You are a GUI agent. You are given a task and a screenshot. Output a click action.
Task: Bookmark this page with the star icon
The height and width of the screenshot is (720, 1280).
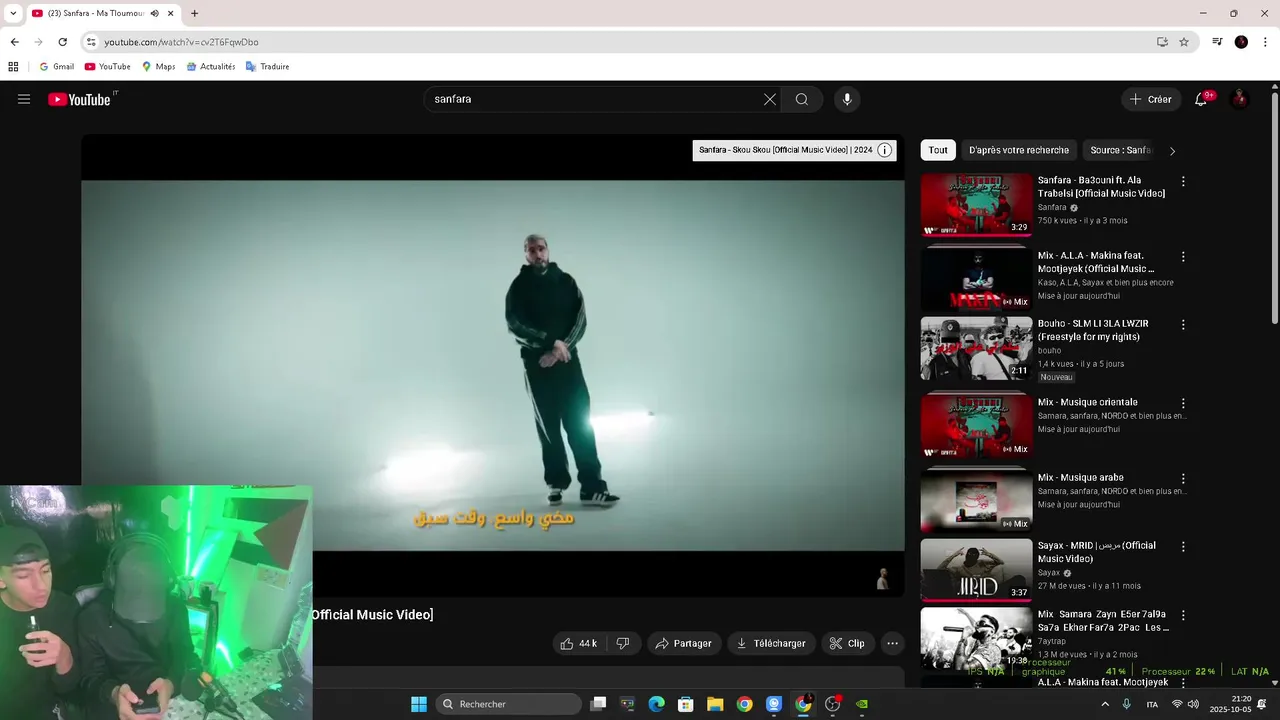[1184, 42]
